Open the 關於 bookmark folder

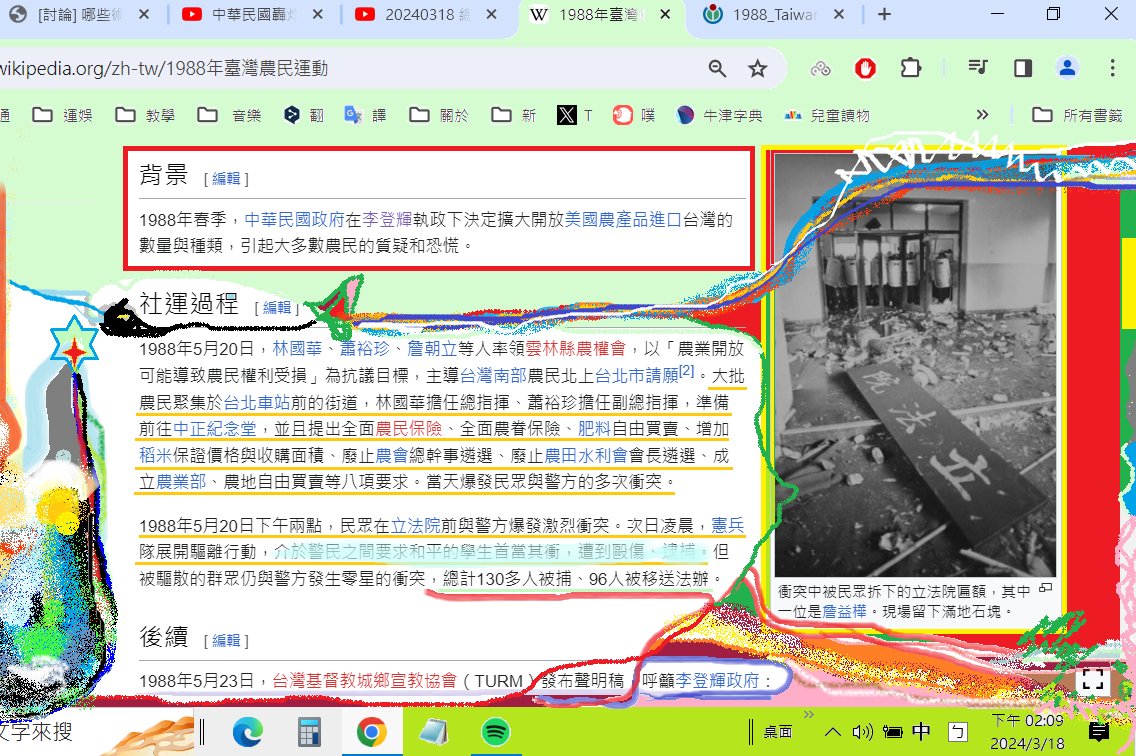(x=438, y=115)
